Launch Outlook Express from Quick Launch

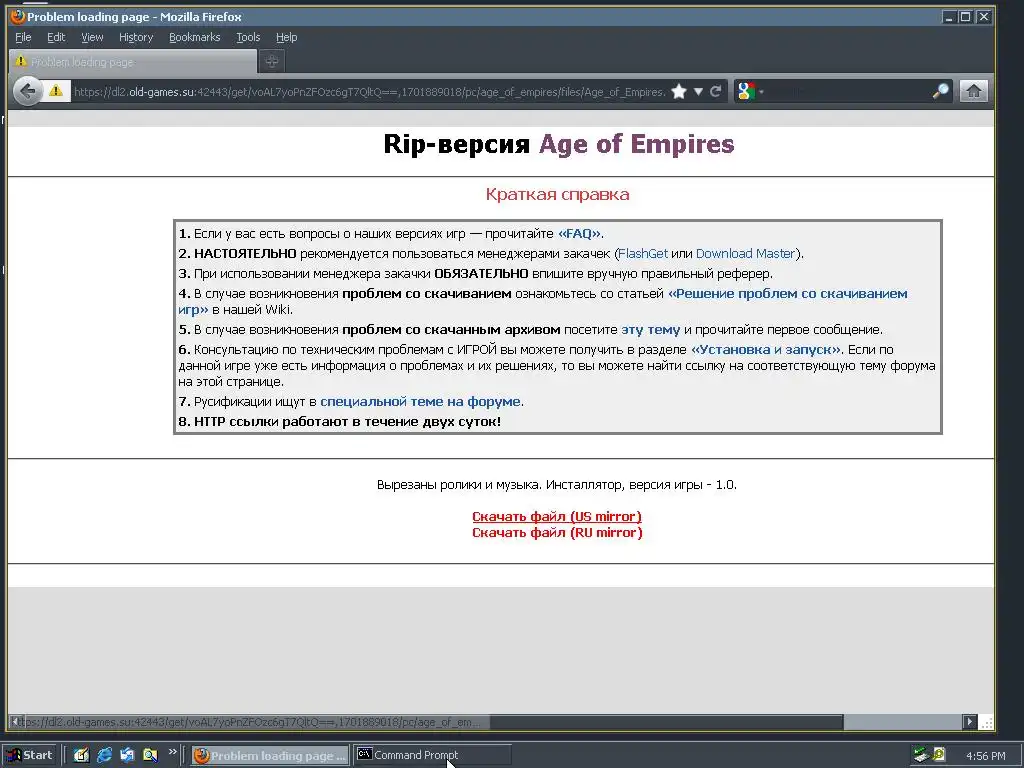127,755
